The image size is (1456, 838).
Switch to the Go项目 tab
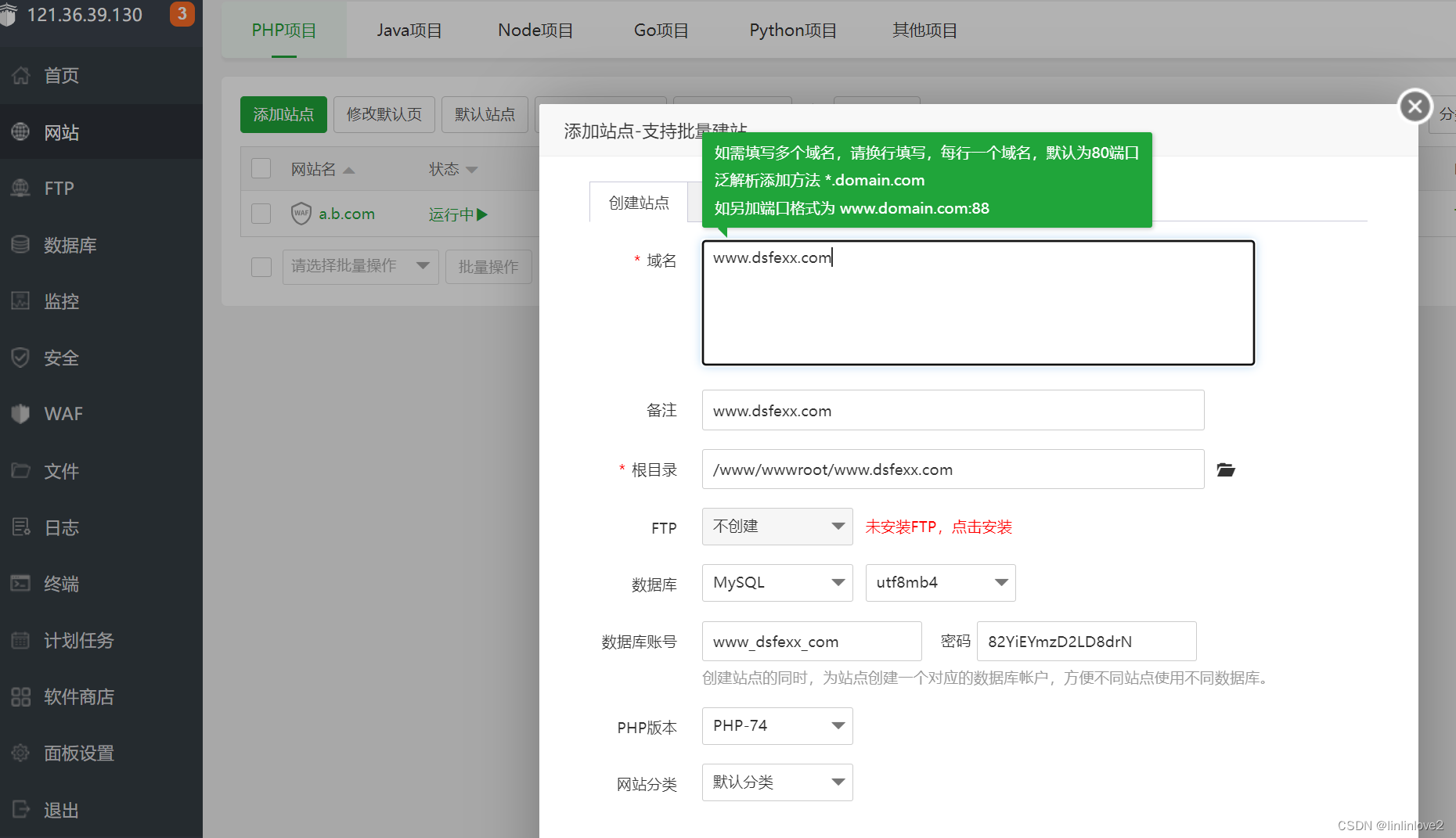[x=661, y=30]
